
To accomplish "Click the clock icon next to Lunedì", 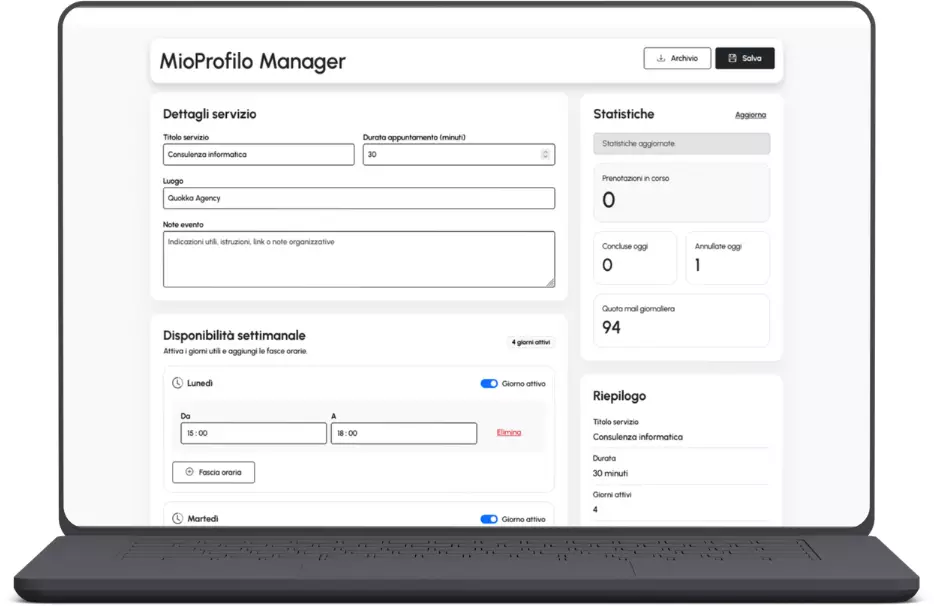I will point(175,383).
